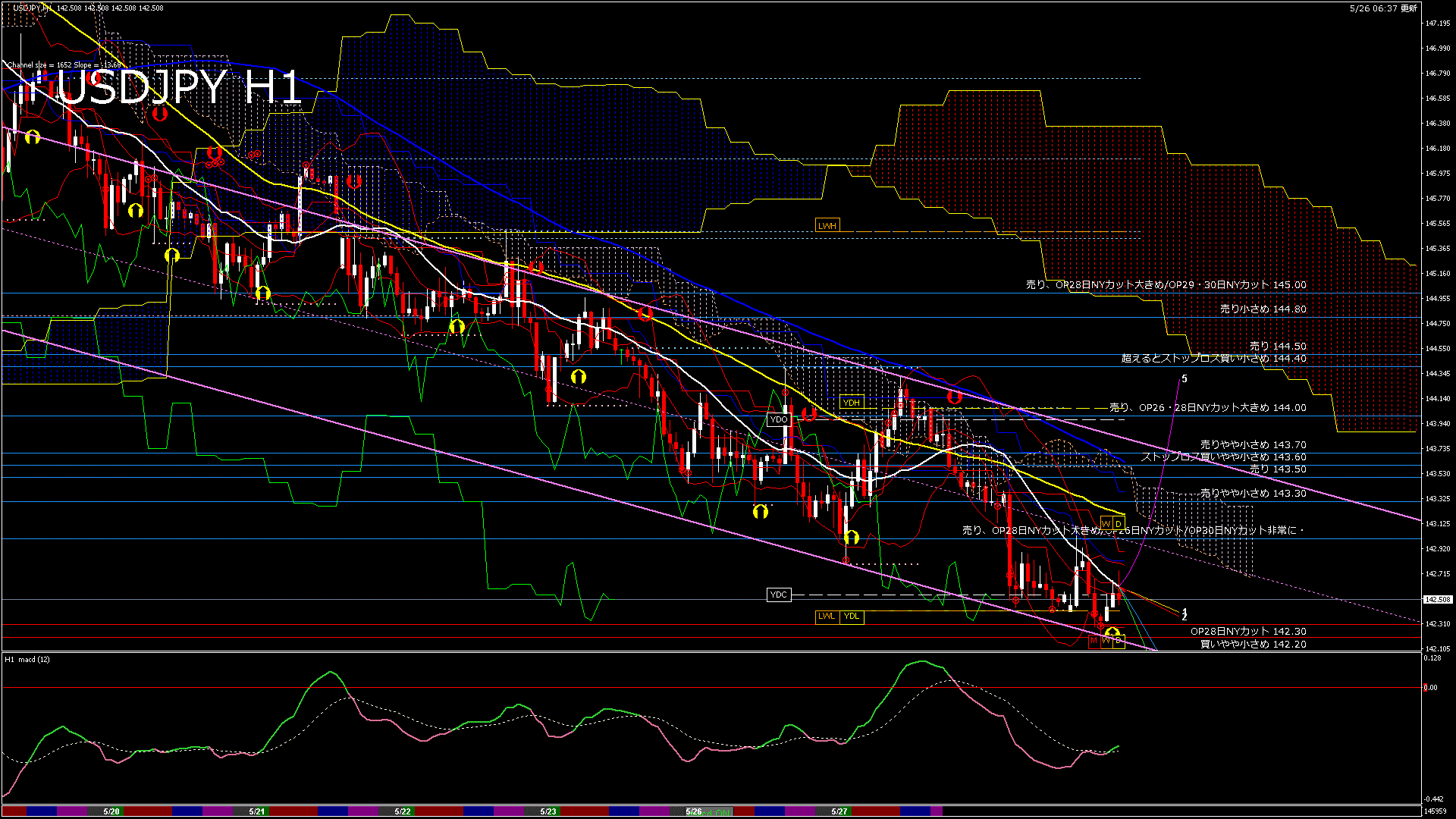The width and height of the screenshot is (1456, 819).
Task: Jump to the 5/23 date marker
Action: pos(548,811)
